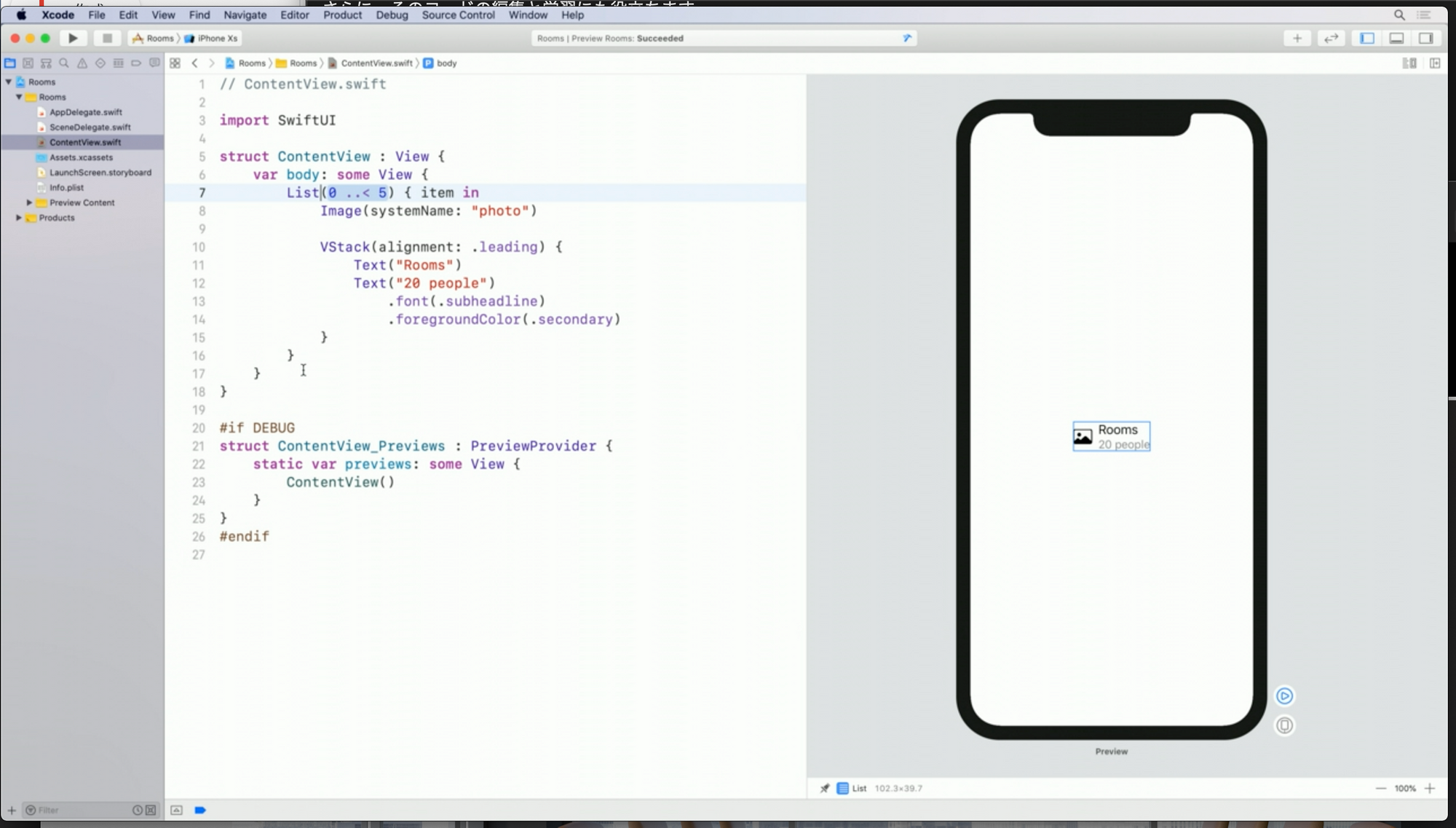This screenshot has width=1456, height=828.
Task: Click the code review arrows button
Action: pyautogui.click(x=1331, y=38)
